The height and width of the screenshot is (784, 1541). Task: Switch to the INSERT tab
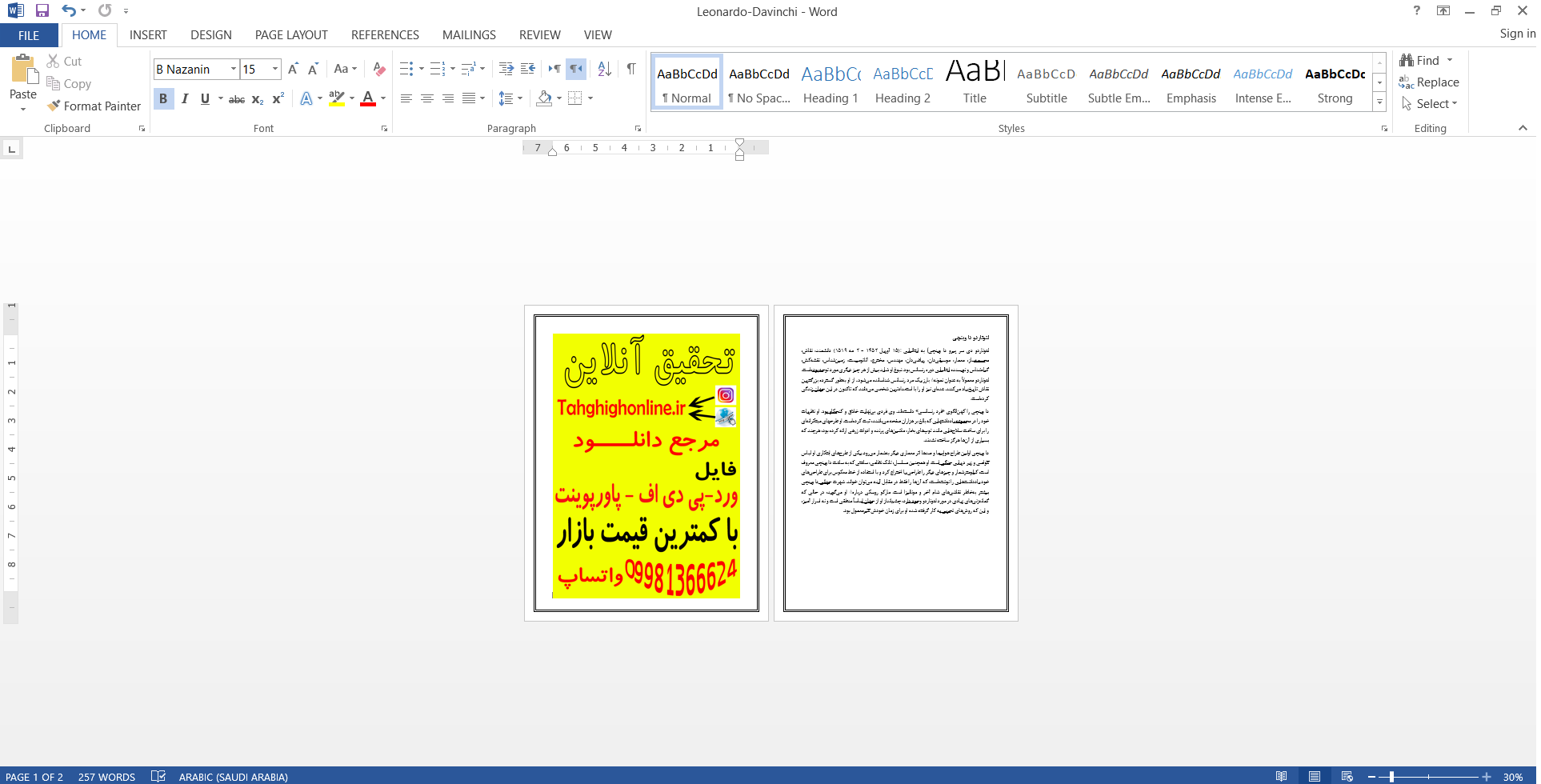tap(148, 35)
